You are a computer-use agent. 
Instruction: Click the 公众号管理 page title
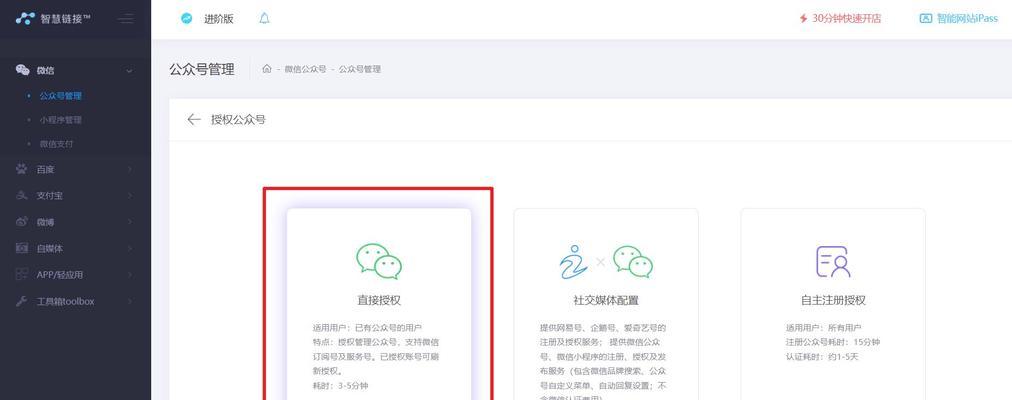202,69
